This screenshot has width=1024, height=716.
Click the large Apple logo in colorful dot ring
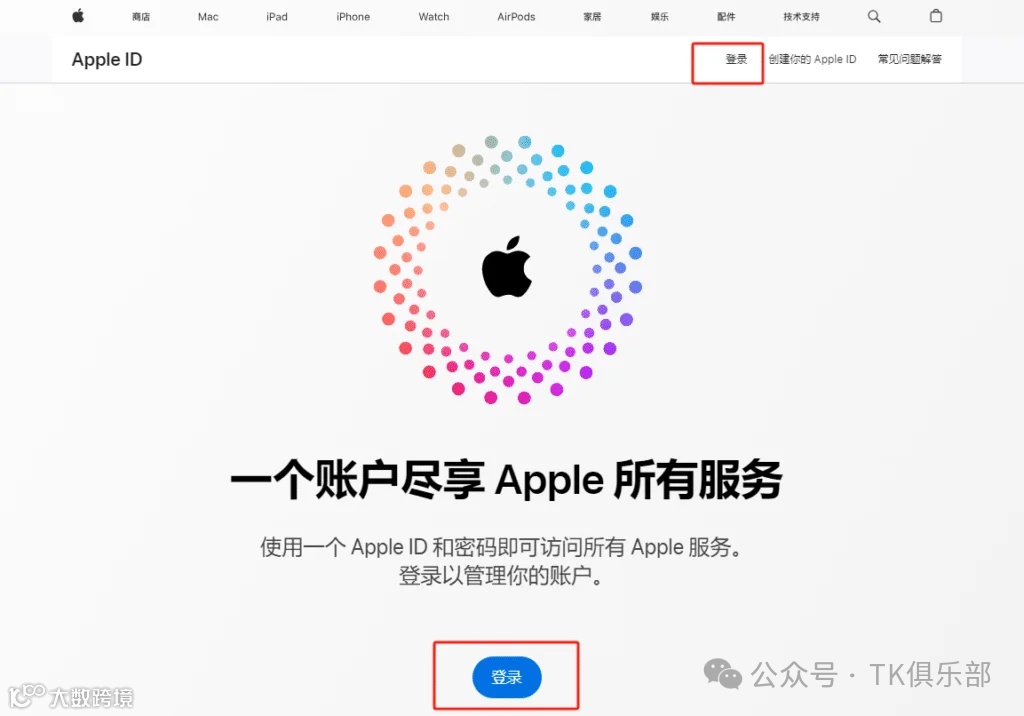coord(507,267)
